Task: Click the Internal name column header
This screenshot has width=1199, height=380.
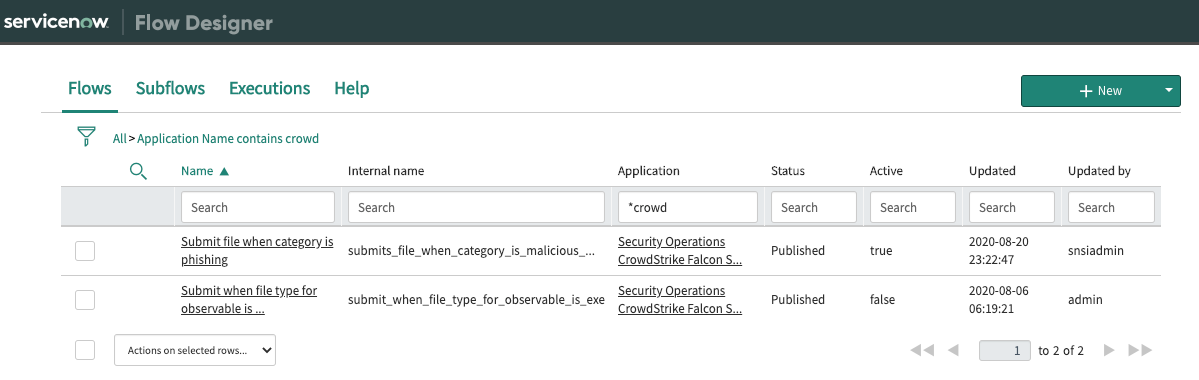Action: [x=385, y=171]
